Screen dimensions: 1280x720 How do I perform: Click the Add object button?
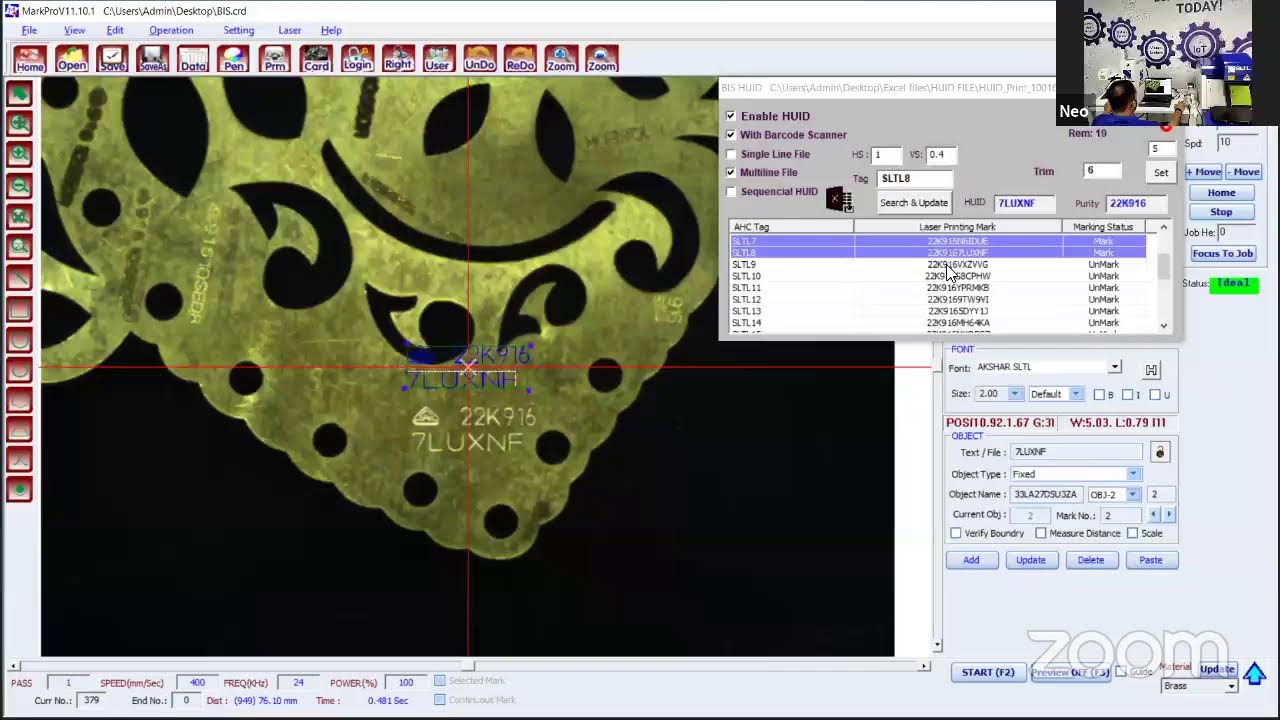click(971, 560)
